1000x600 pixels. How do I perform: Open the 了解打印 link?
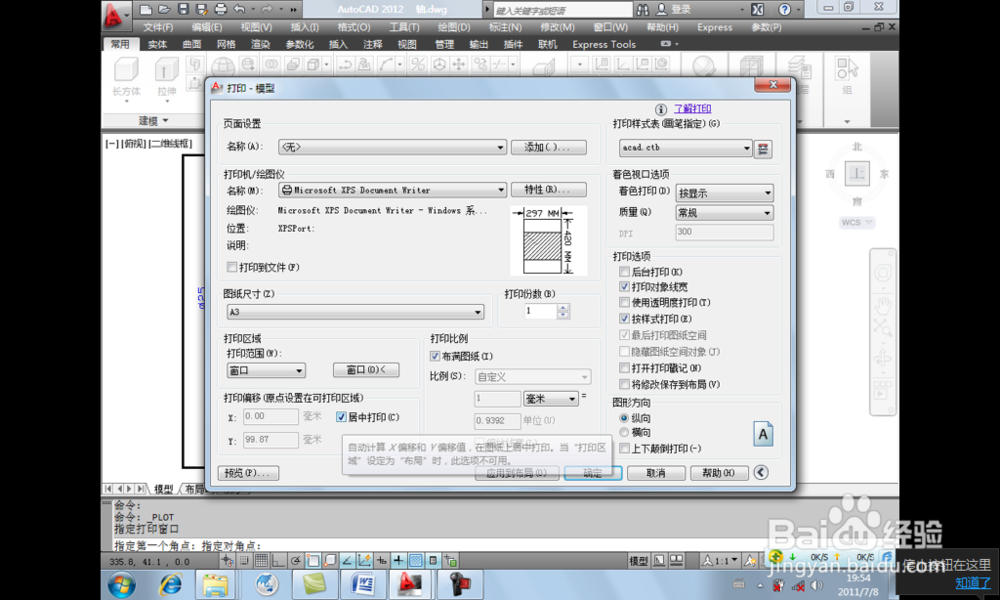point(693,109)
